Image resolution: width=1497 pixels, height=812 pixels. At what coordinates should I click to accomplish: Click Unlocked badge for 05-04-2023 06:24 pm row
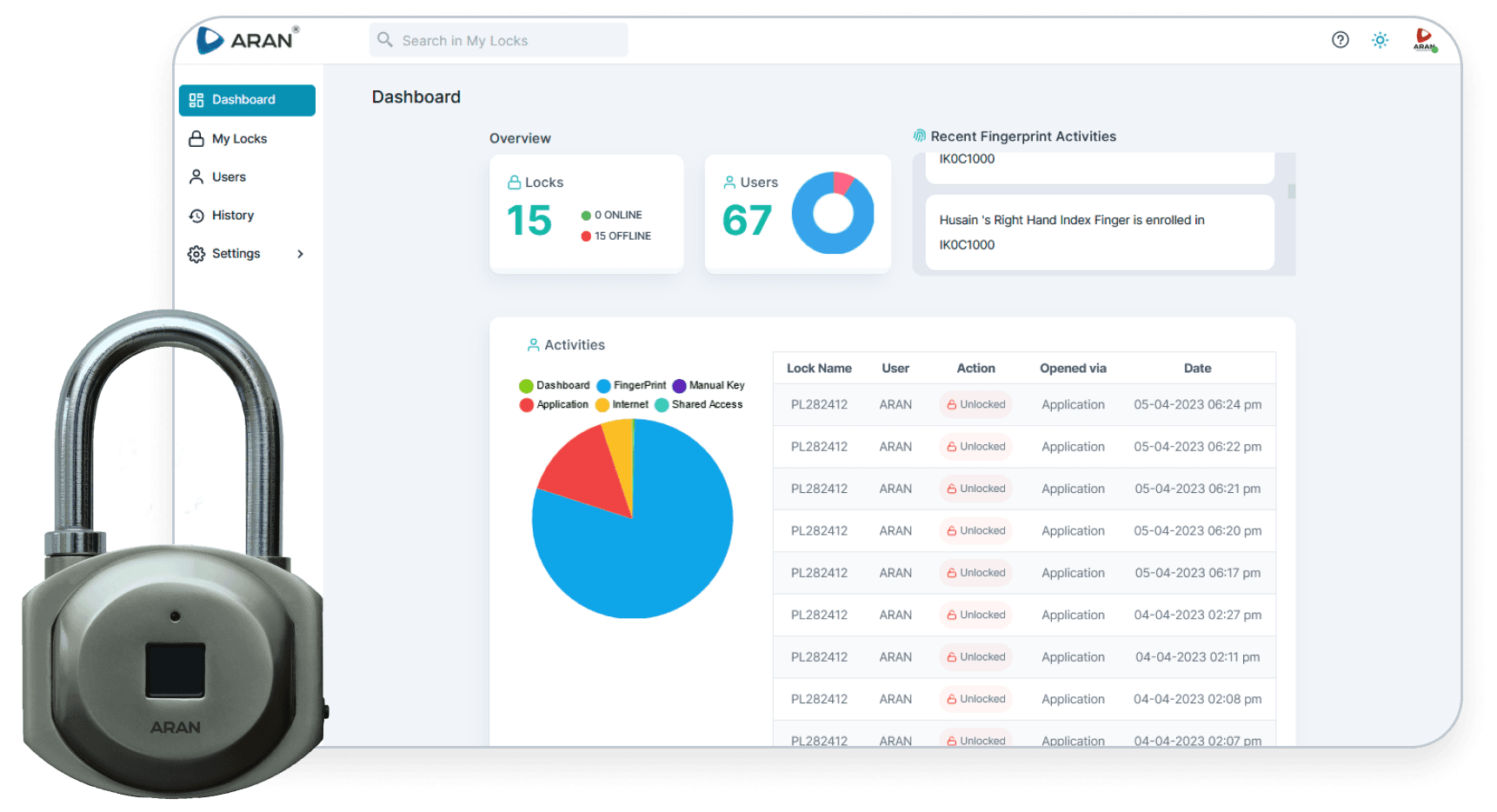point(975,404)
